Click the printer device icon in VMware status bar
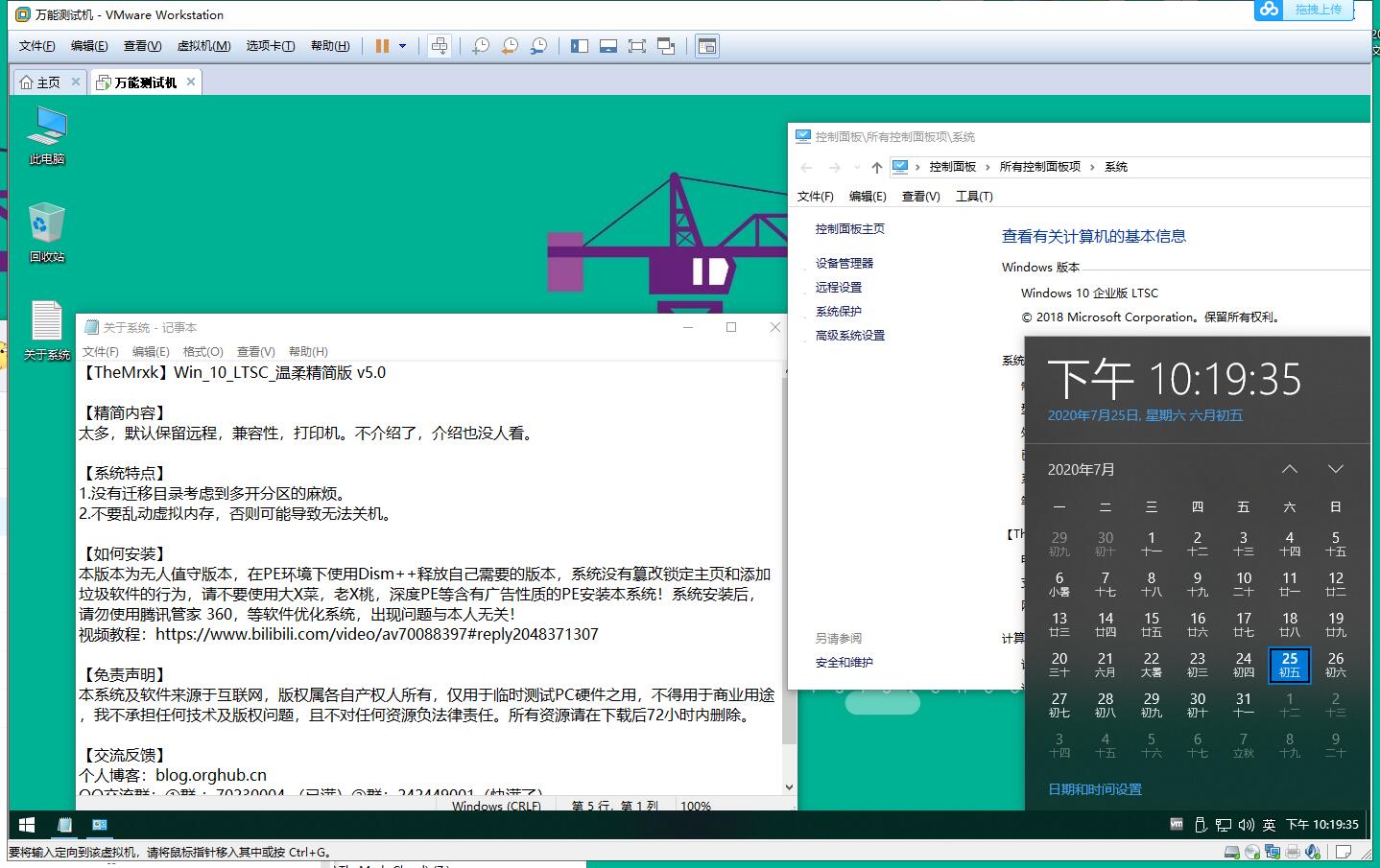1380x868 pixels. coord(1293,852)
